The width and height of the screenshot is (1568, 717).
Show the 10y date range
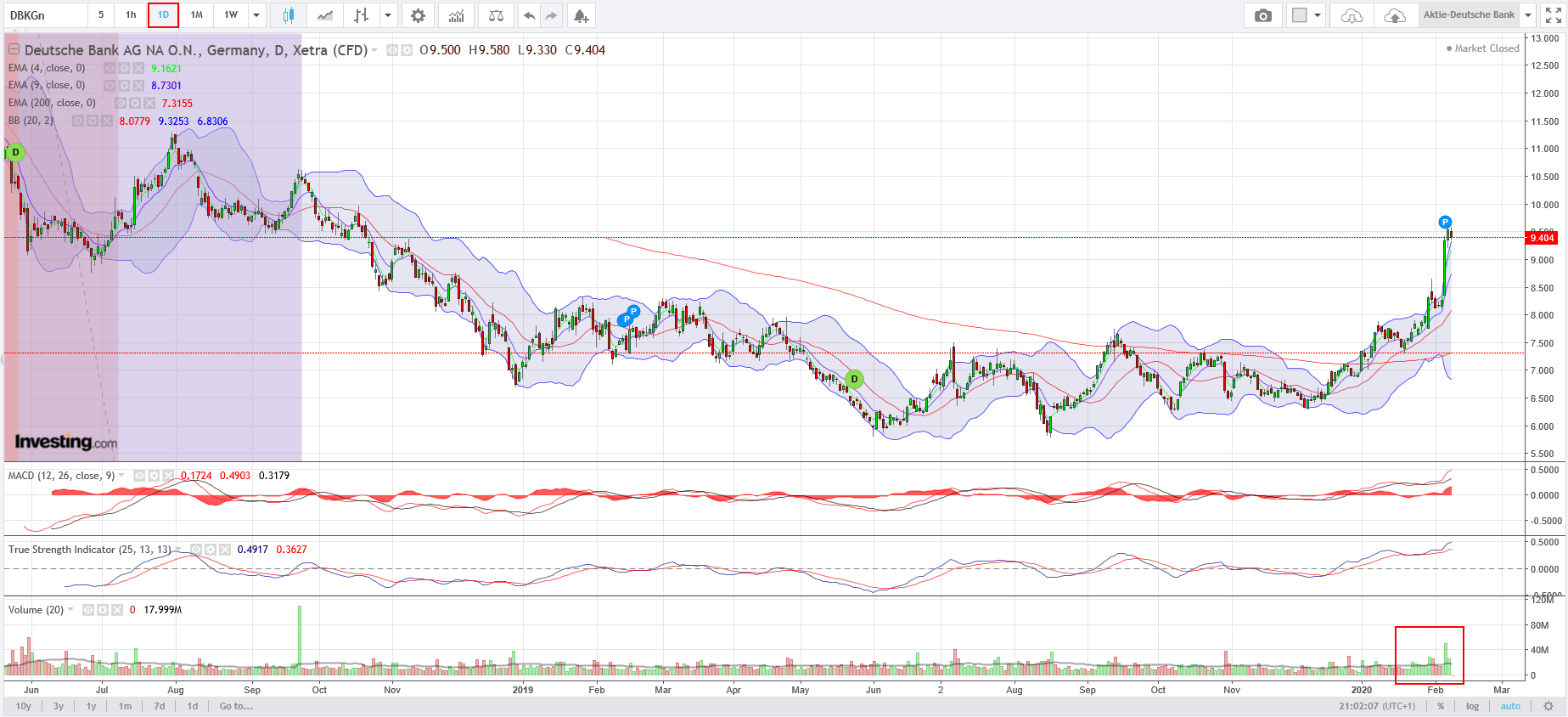pyautogui.click(x=24, y=706)
